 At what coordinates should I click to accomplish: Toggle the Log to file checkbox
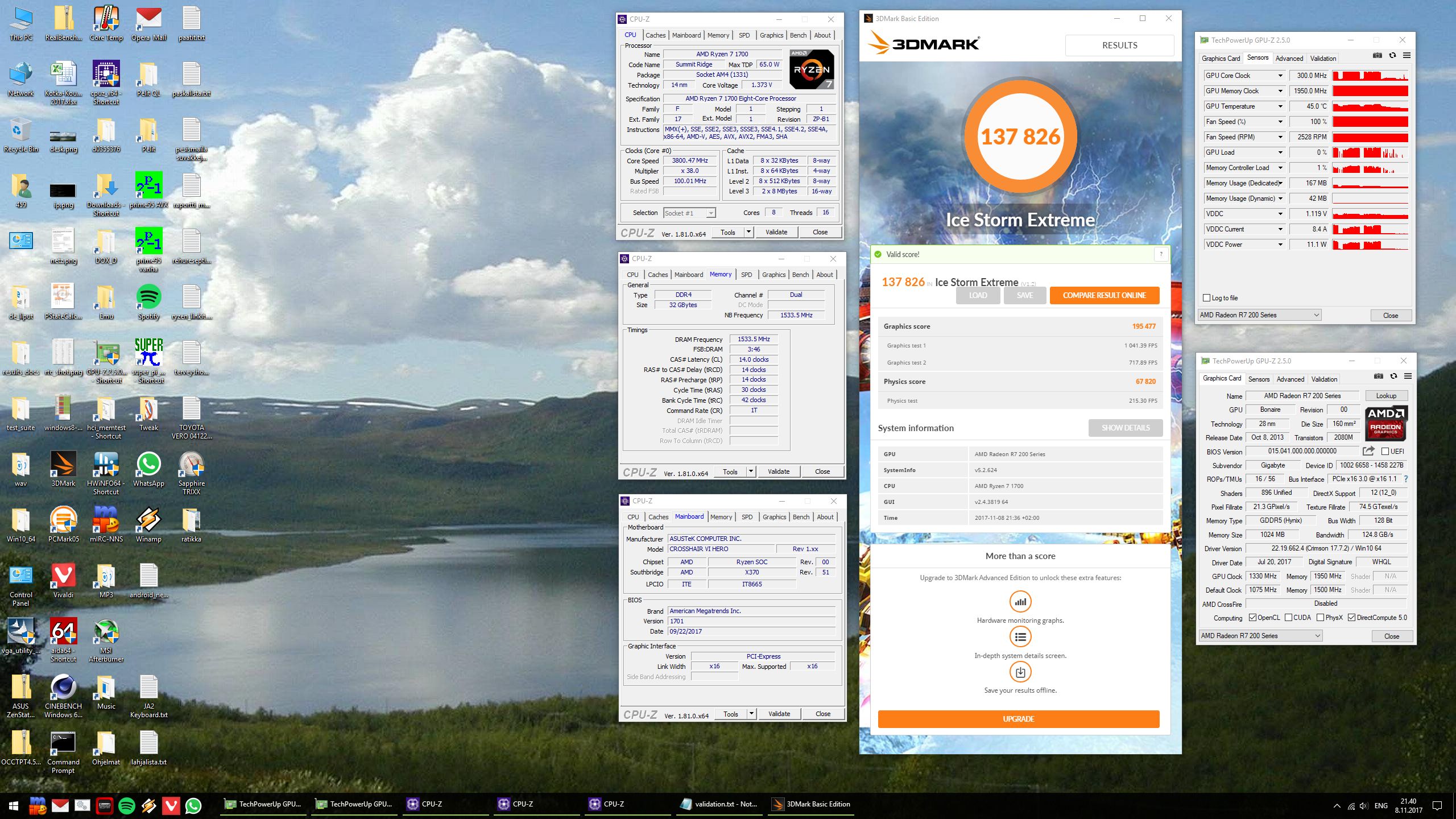(1206, 298)
